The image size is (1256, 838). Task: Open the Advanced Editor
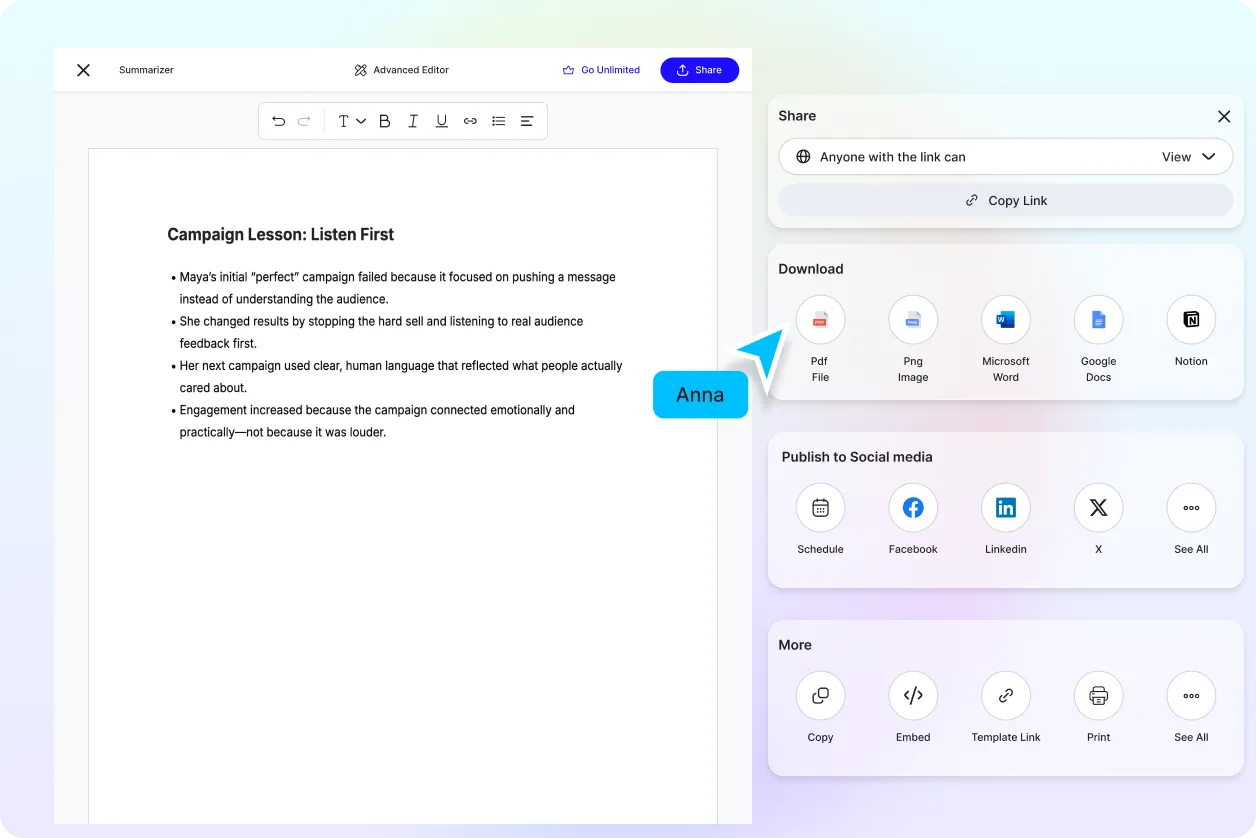(x=401, y=70)
